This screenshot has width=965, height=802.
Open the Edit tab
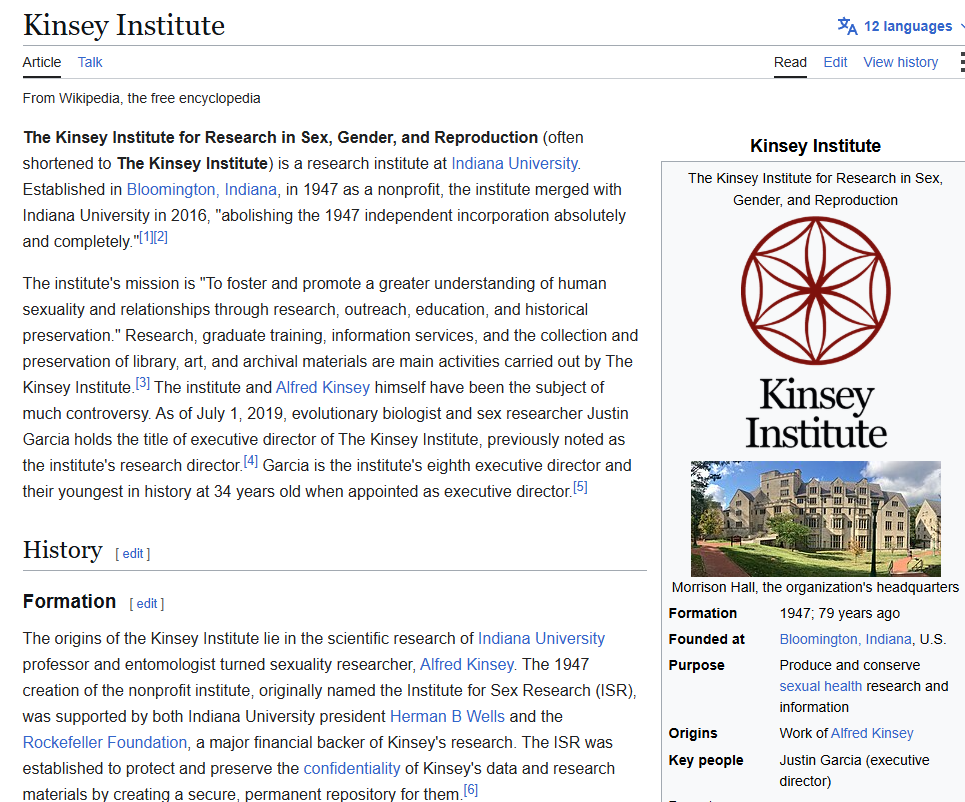835,62
